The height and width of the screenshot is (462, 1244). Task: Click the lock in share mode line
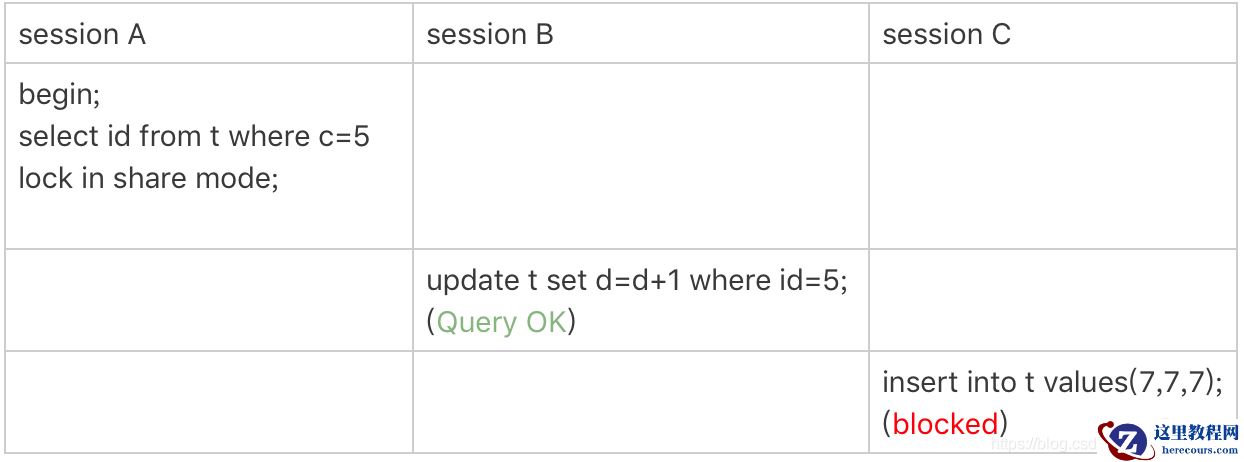point(148,178)
